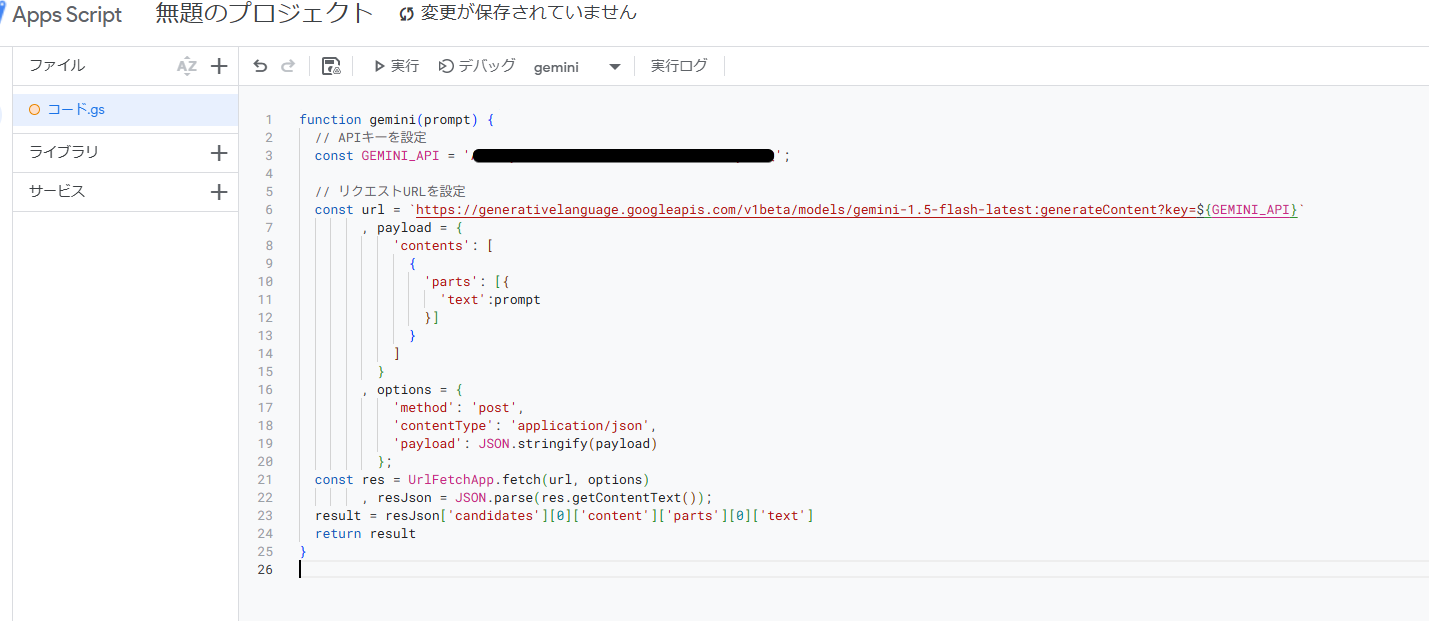
Task: Add a library using the plus icon
Action: click(220, 151)
